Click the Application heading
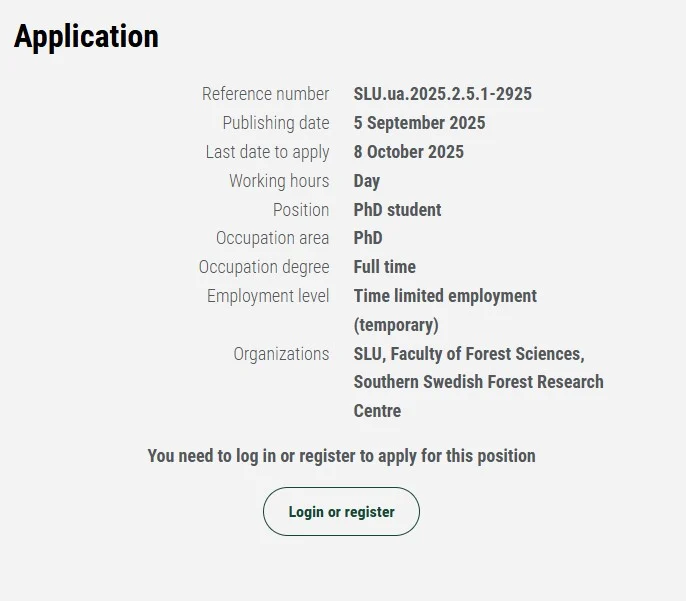686x601 pixels. (86, 37)
